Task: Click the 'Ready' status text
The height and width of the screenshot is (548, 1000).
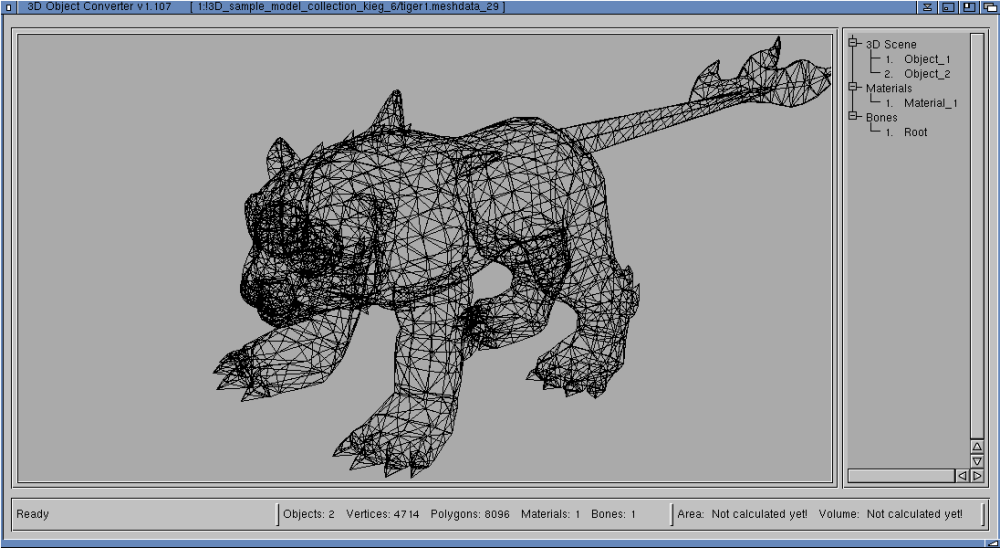Action: pos(33,514)
